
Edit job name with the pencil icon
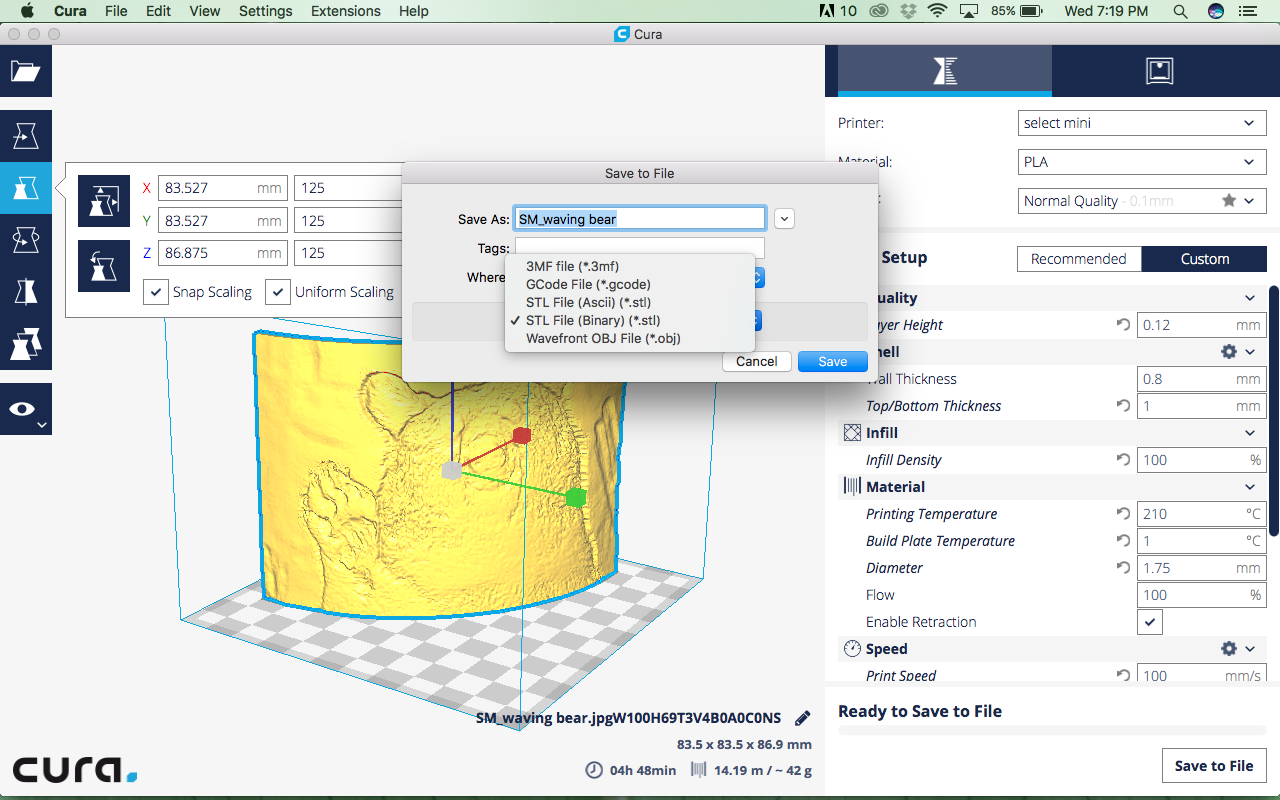coord(802,718)
